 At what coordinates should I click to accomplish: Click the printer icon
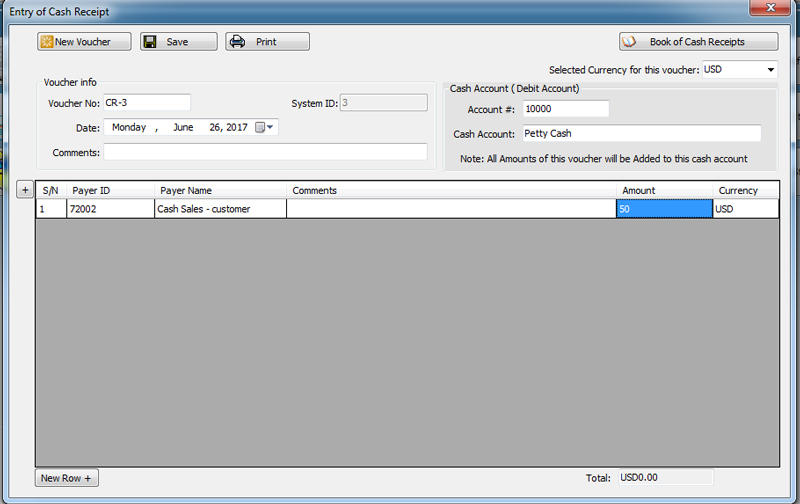coord(237,41)
